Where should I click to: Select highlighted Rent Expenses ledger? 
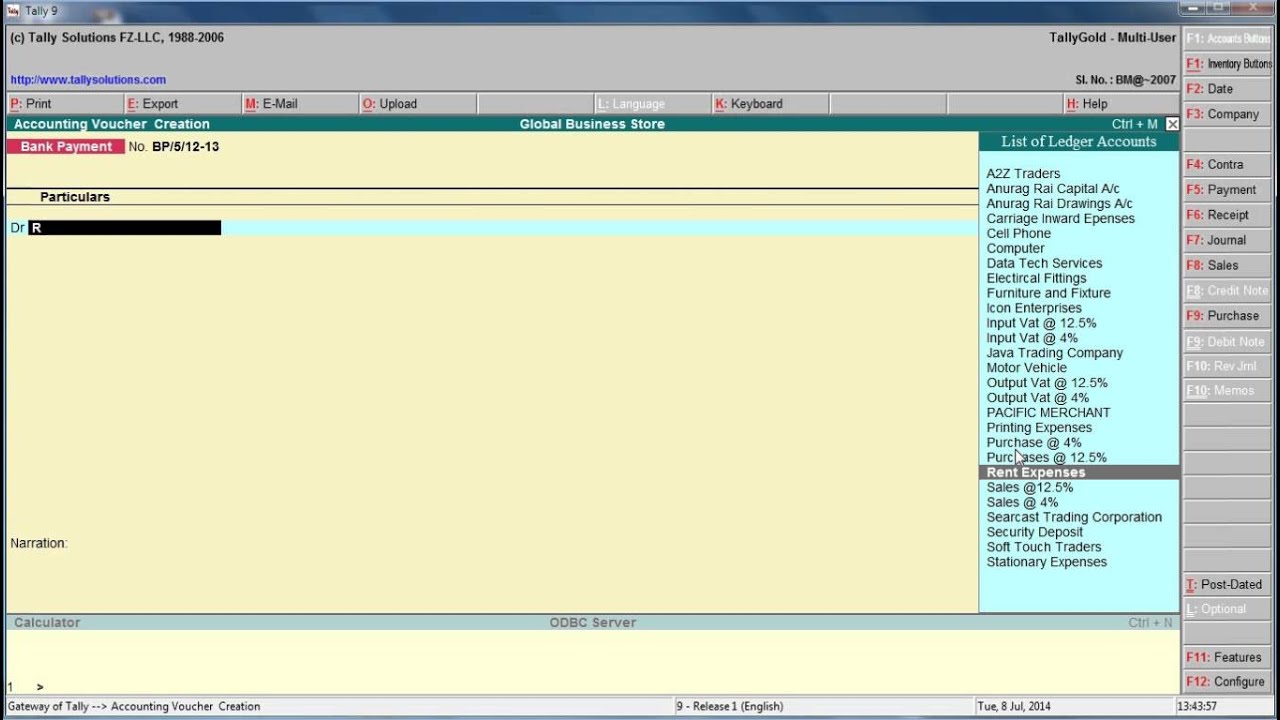[x=1079, y=472]
